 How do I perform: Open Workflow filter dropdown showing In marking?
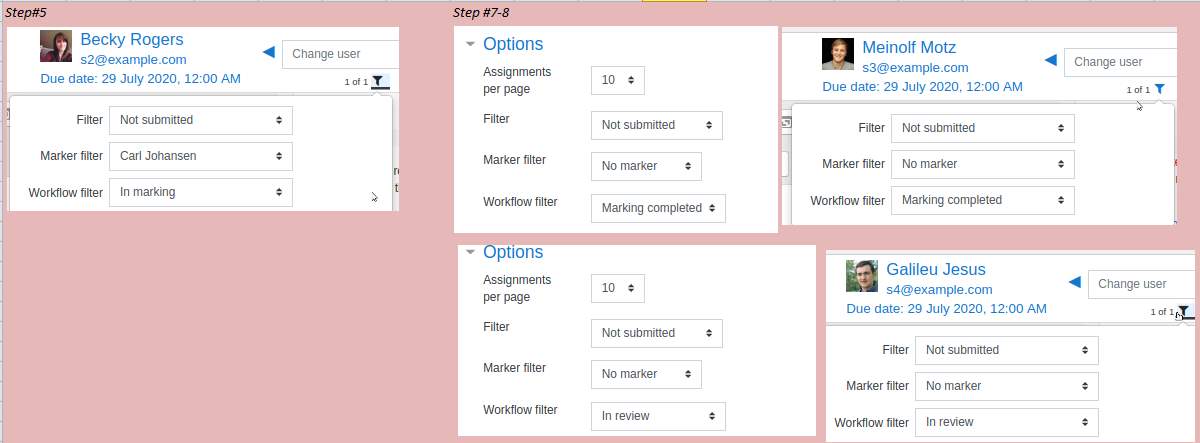[x=201, y=192]
